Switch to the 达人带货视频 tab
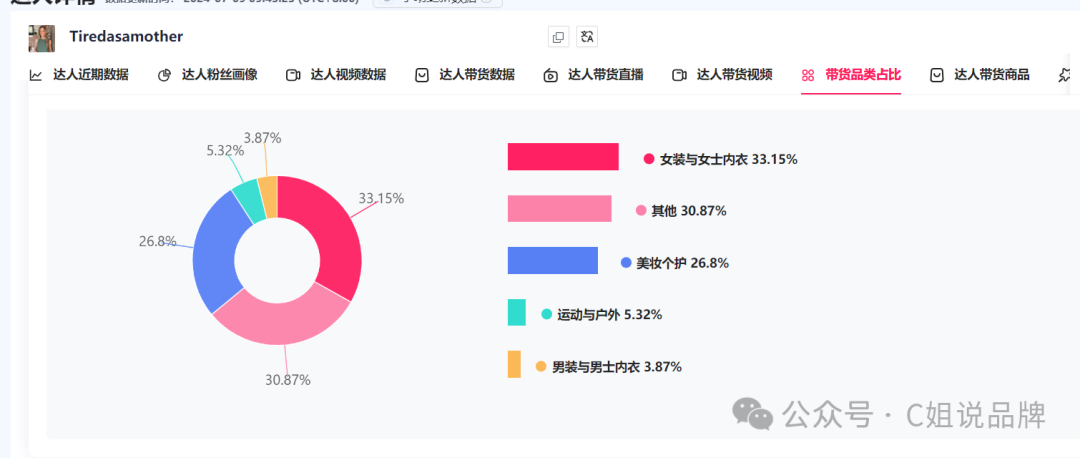Image resolution: width=1080 pixels, height=458 pixels. pyautogui.click(x=723, y=75)
